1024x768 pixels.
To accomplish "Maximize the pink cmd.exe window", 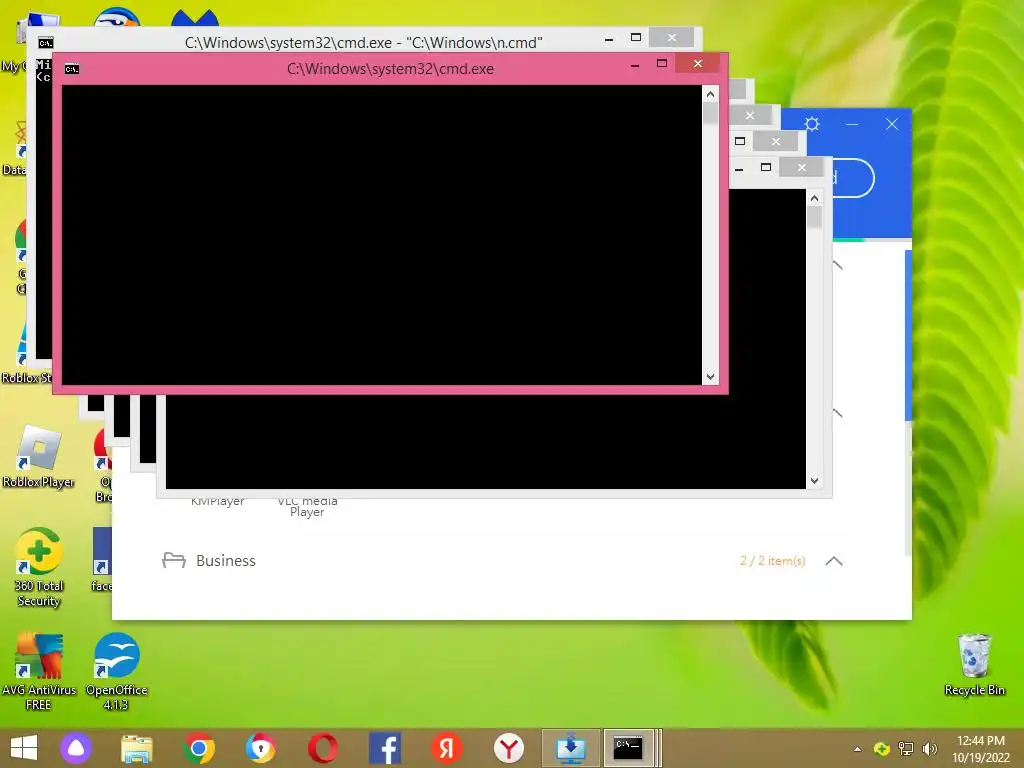I will click(662, 63).
